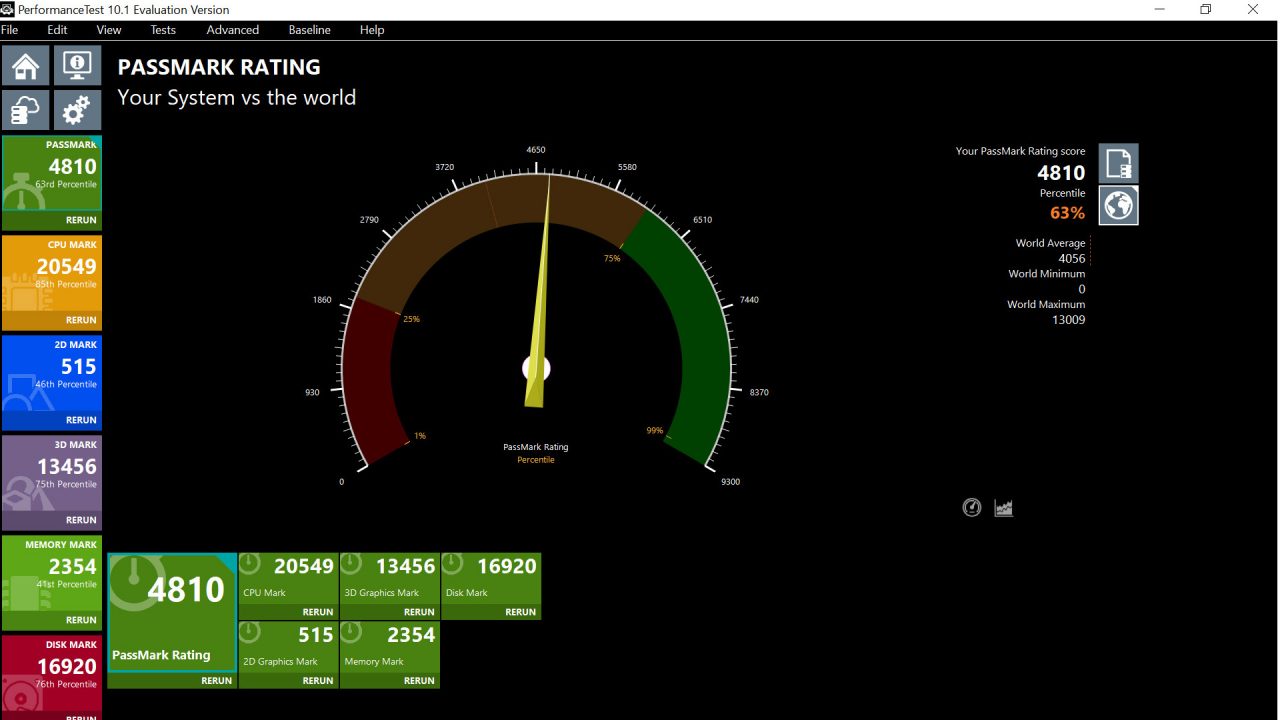
Task: Select the Memory Mark 2354 sidebar tile
Action: click(52, 582)
